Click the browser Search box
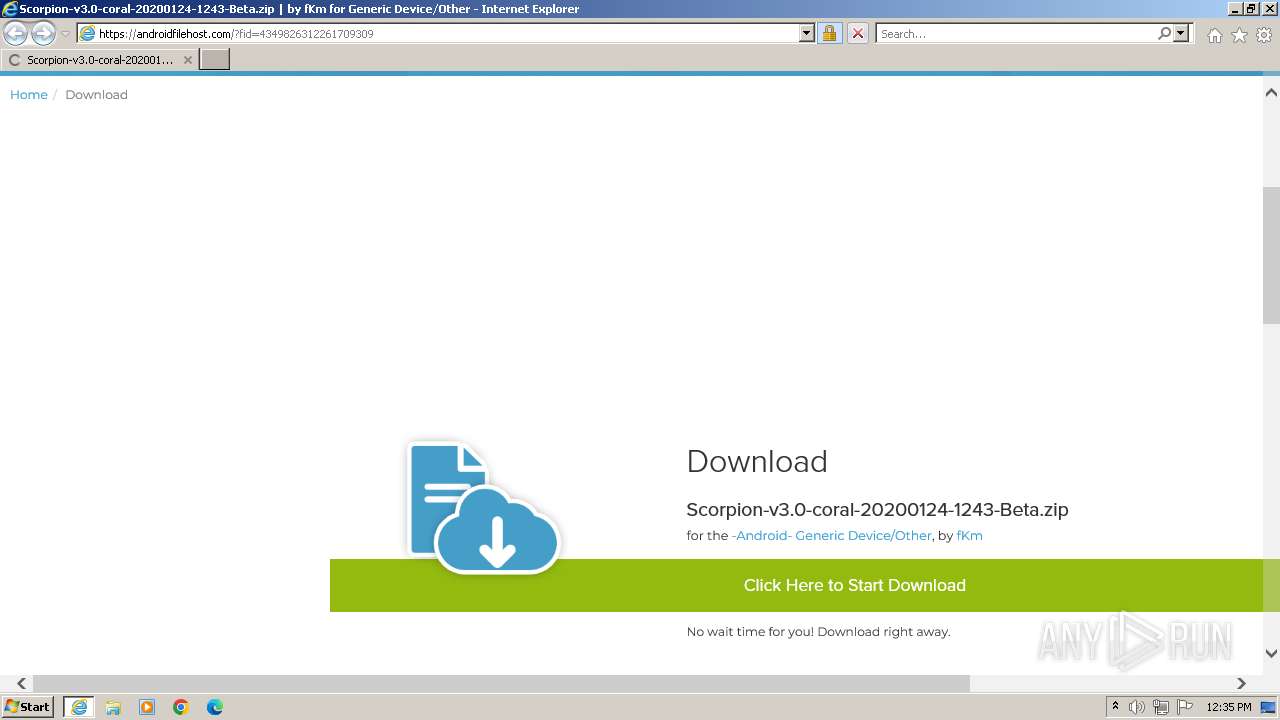The height and width of the screenshot is (720, 1280). coord(1015,33)
